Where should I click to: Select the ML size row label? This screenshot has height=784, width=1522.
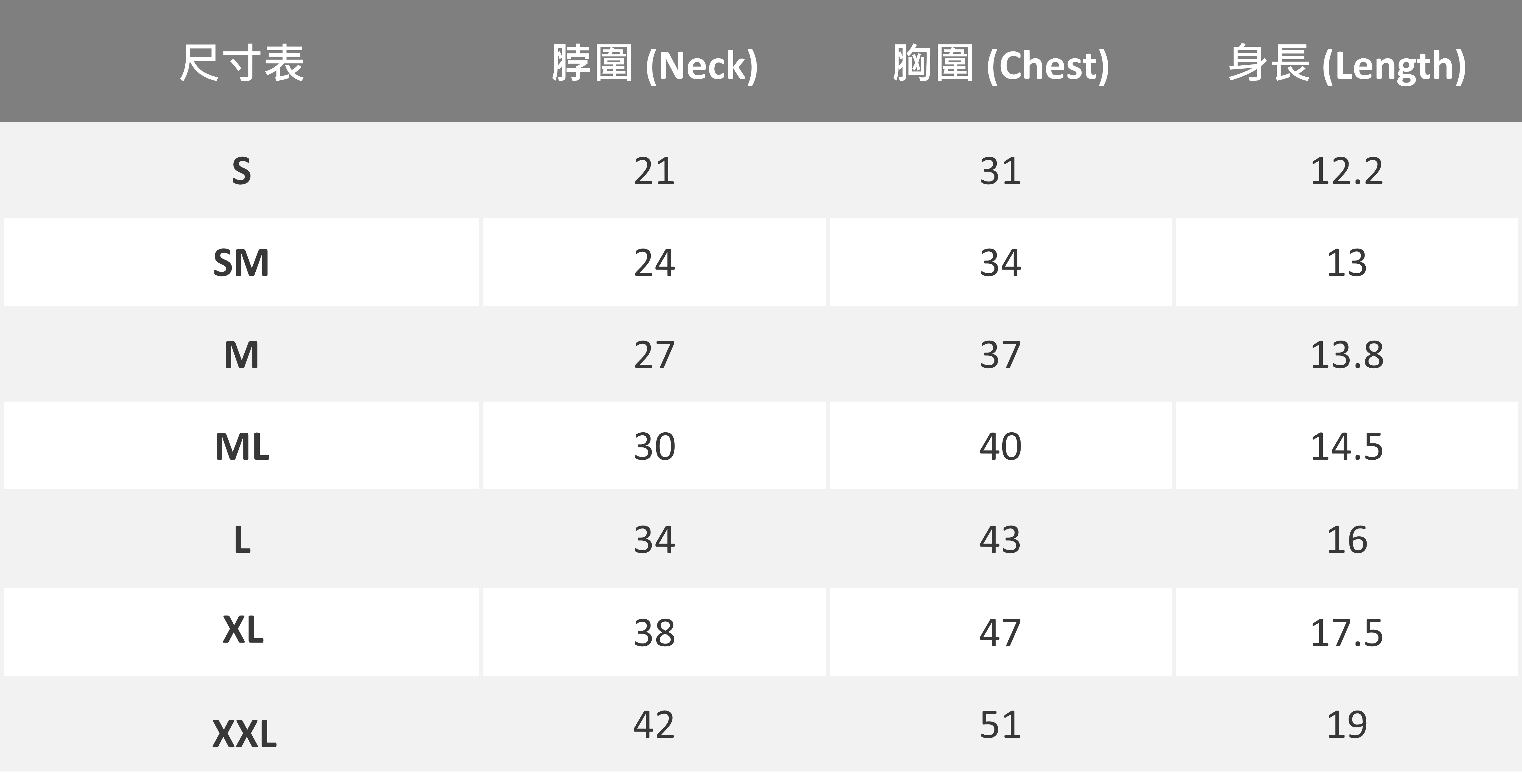[x=242, y=446]
